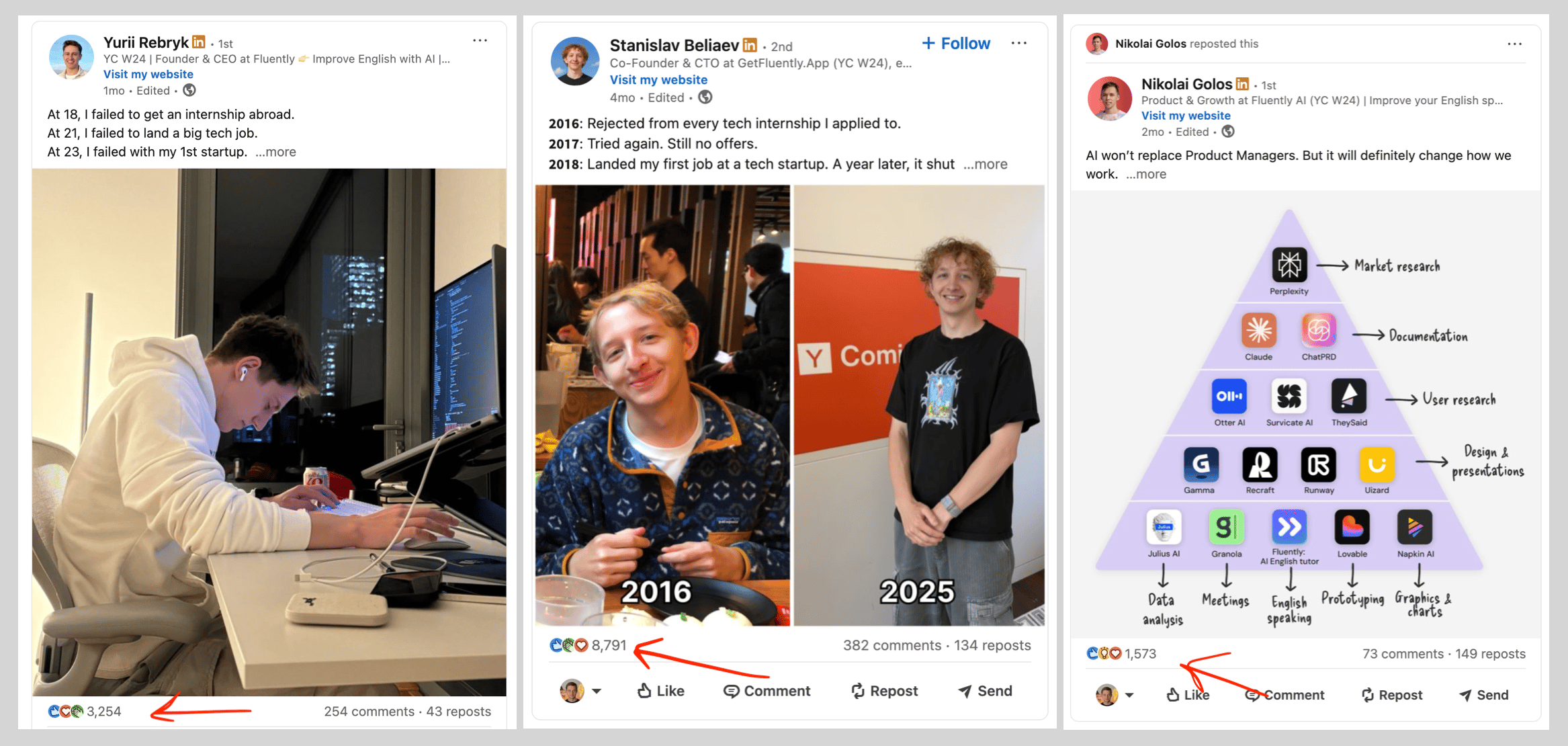Click Send on Nikolai Golos's post
Screen dimensions: 1568x746
coord(1483,695)
